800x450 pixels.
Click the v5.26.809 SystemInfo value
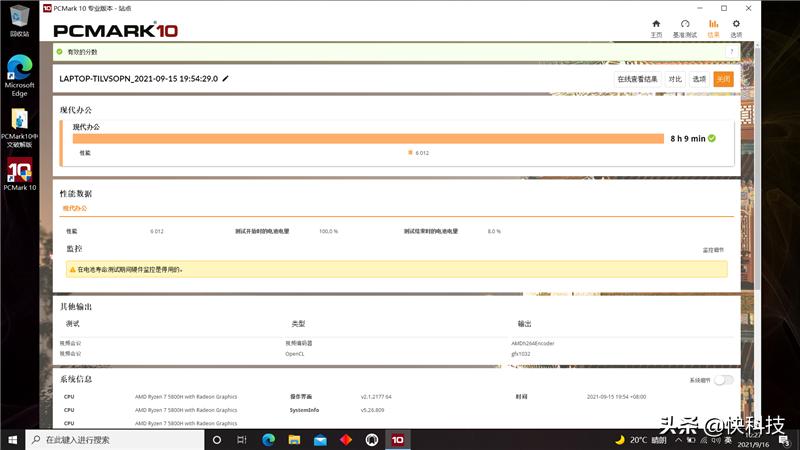point(372,410)
